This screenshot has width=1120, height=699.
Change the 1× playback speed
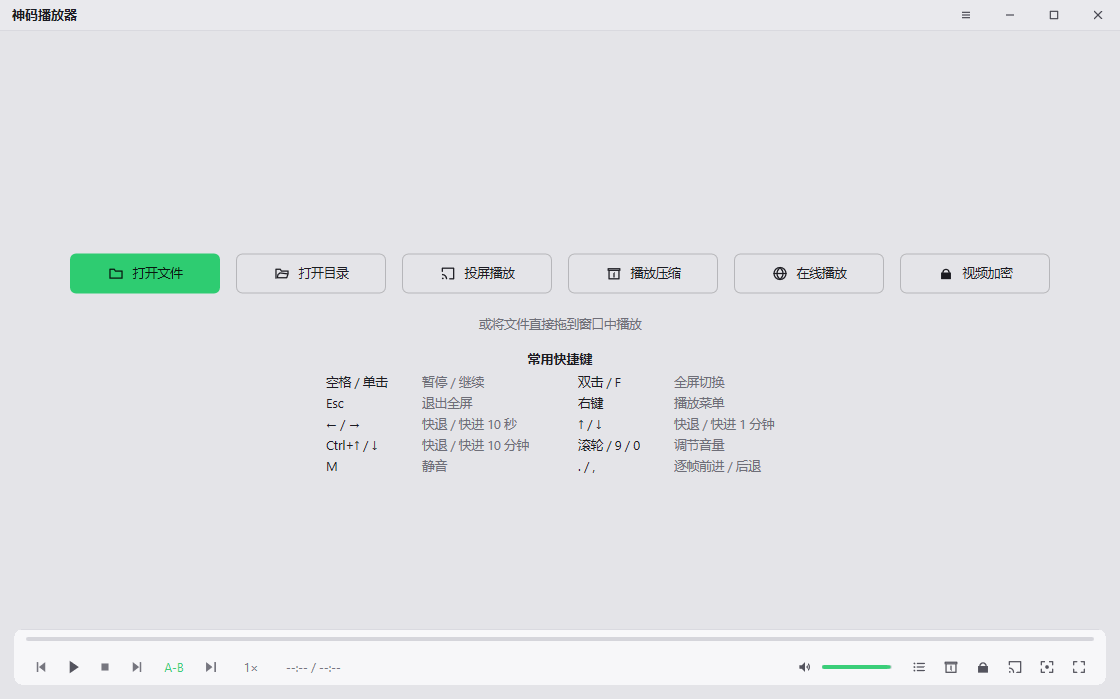click(251, 668)
